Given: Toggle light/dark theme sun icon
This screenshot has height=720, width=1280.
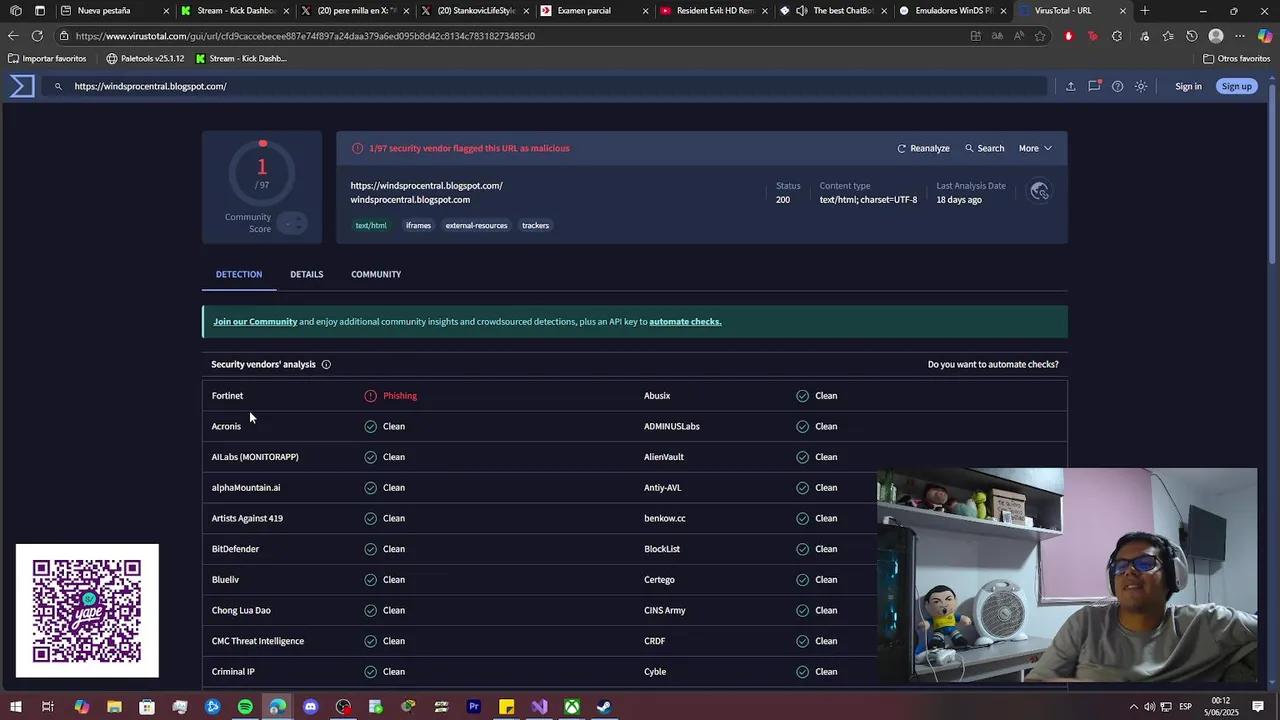Looking at the screenshot, I should (x=1141, y=86).
